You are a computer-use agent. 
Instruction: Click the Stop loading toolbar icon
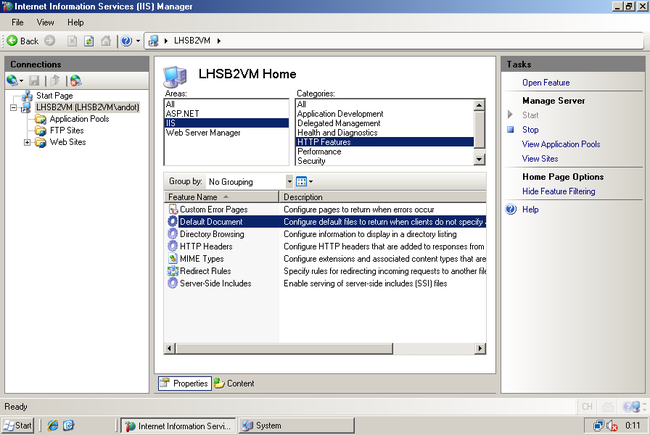click(72, 41)
